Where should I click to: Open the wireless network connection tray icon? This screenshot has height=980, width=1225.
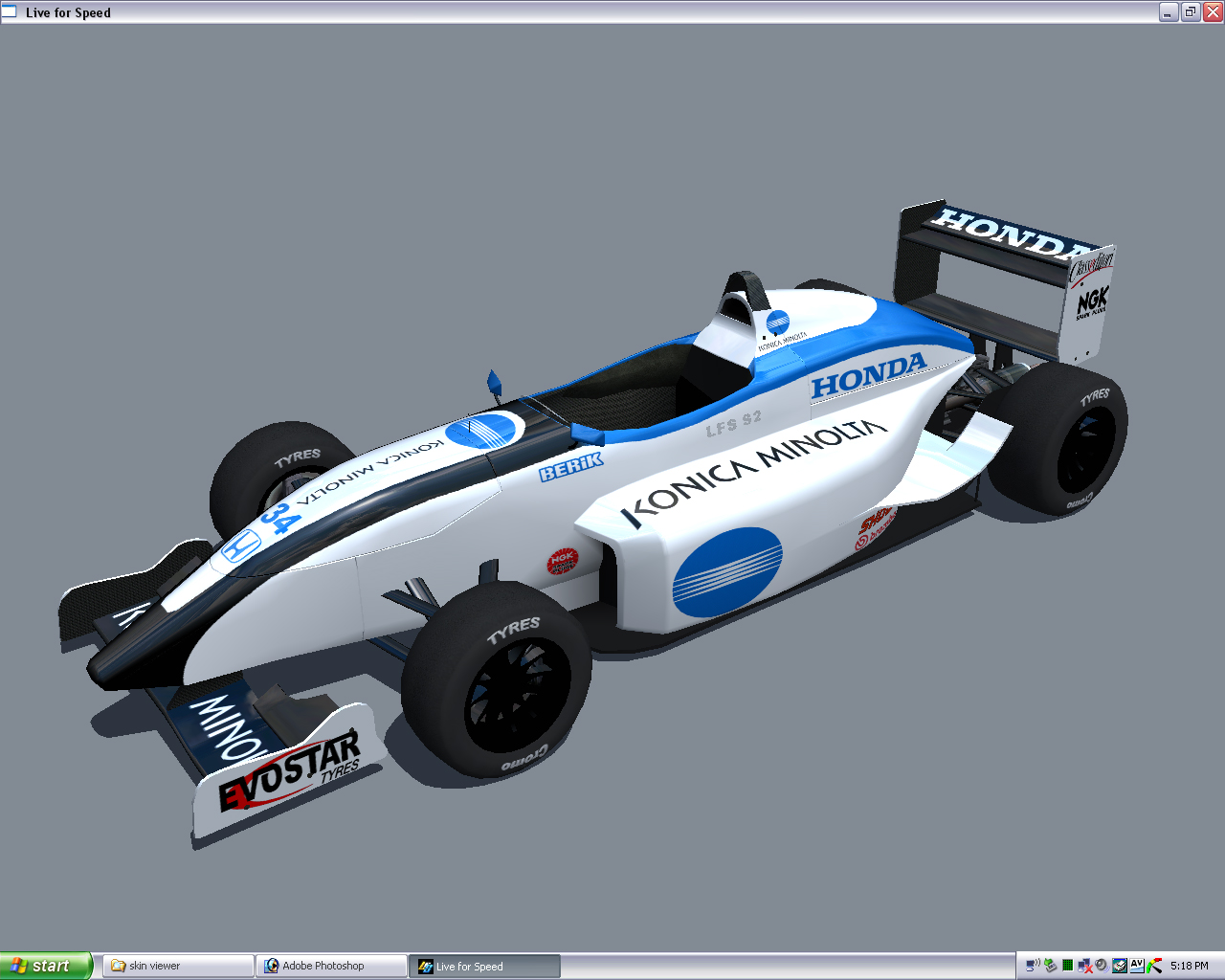1033,966
